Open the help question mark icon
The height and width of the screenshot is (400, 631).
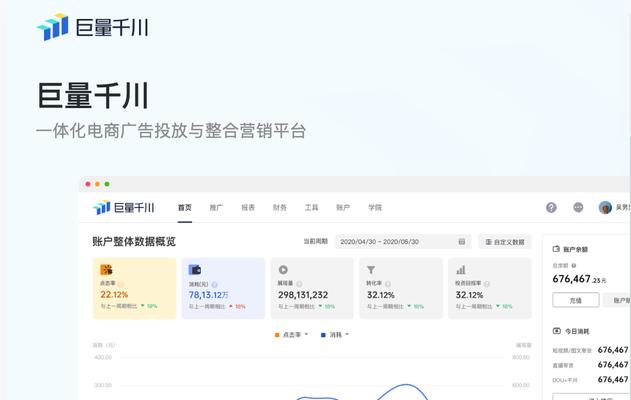[551, 208]
